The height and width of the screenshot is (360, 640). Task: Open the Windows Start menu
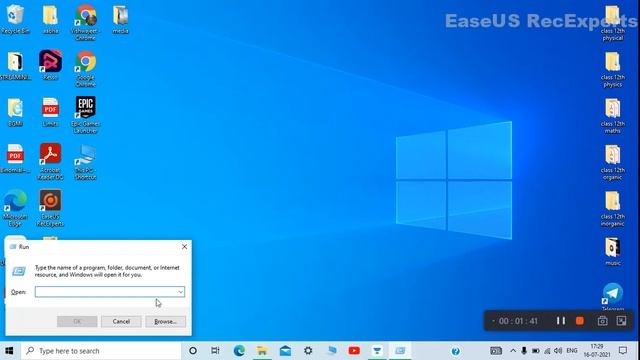9,351
